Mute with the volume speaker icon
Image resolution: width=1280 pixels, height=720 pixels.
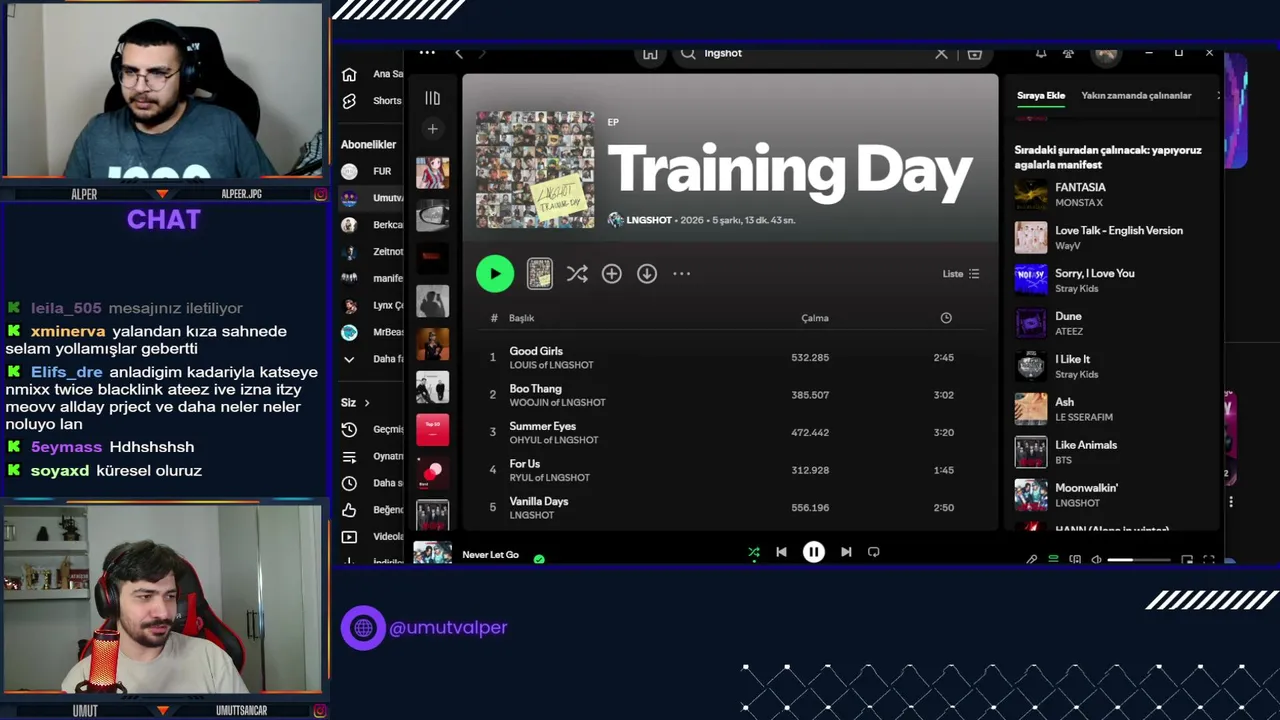1097,560
